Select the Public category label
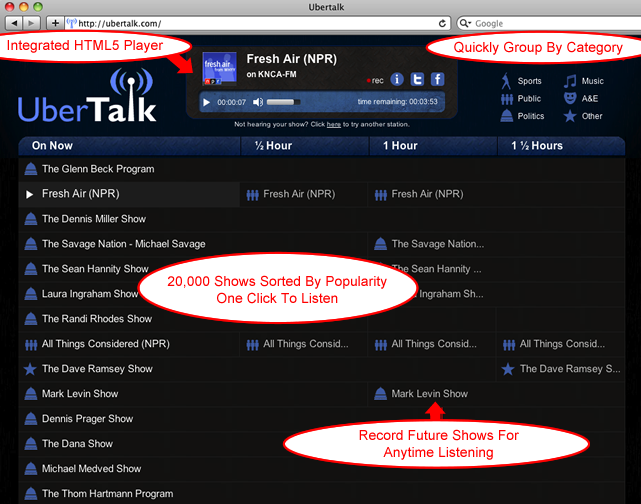 [x=529, y=99]
